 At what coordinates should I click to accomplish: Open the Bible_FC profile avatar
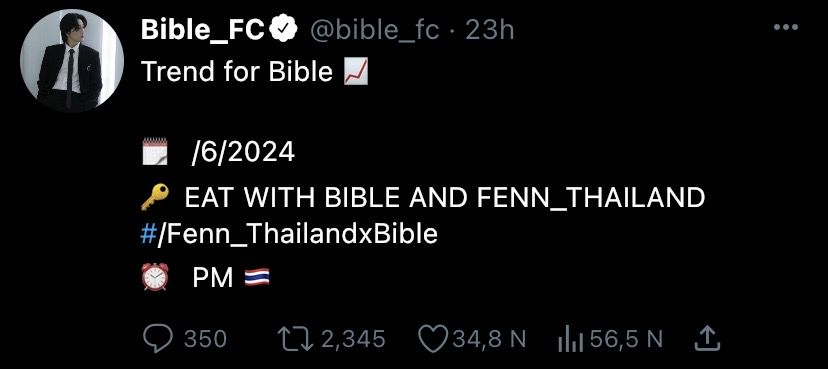[x=72, y=61]
